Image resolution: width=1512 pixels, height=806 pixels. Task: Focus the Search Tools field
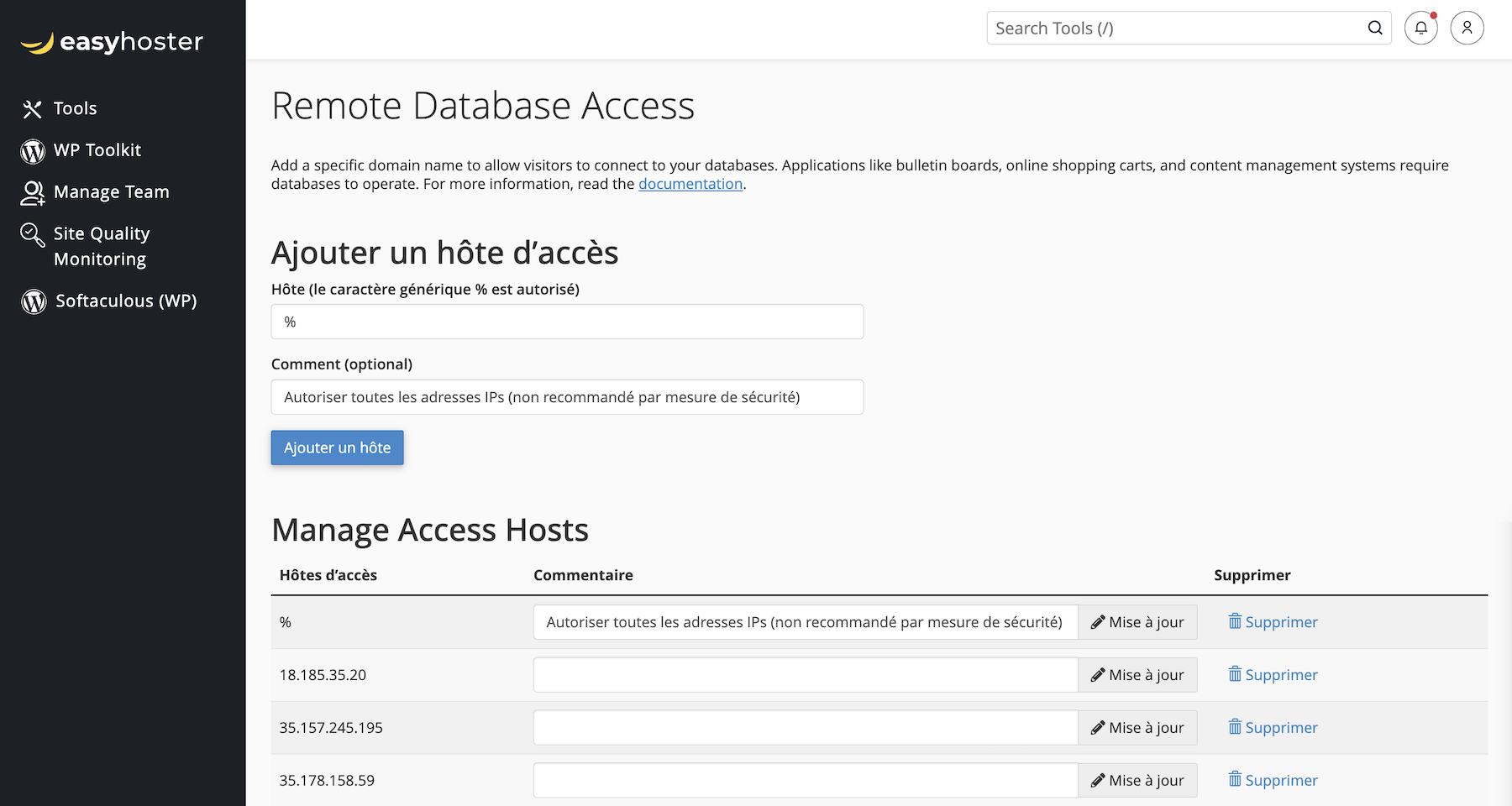[1176, 28]
